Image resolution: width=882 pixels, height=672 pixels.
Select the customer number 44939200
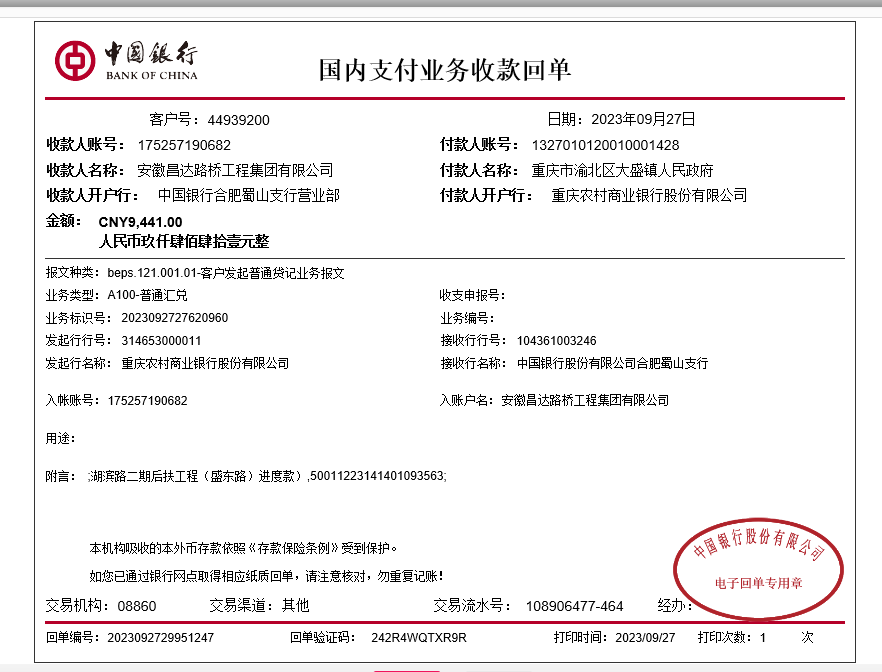click(238, 120)
